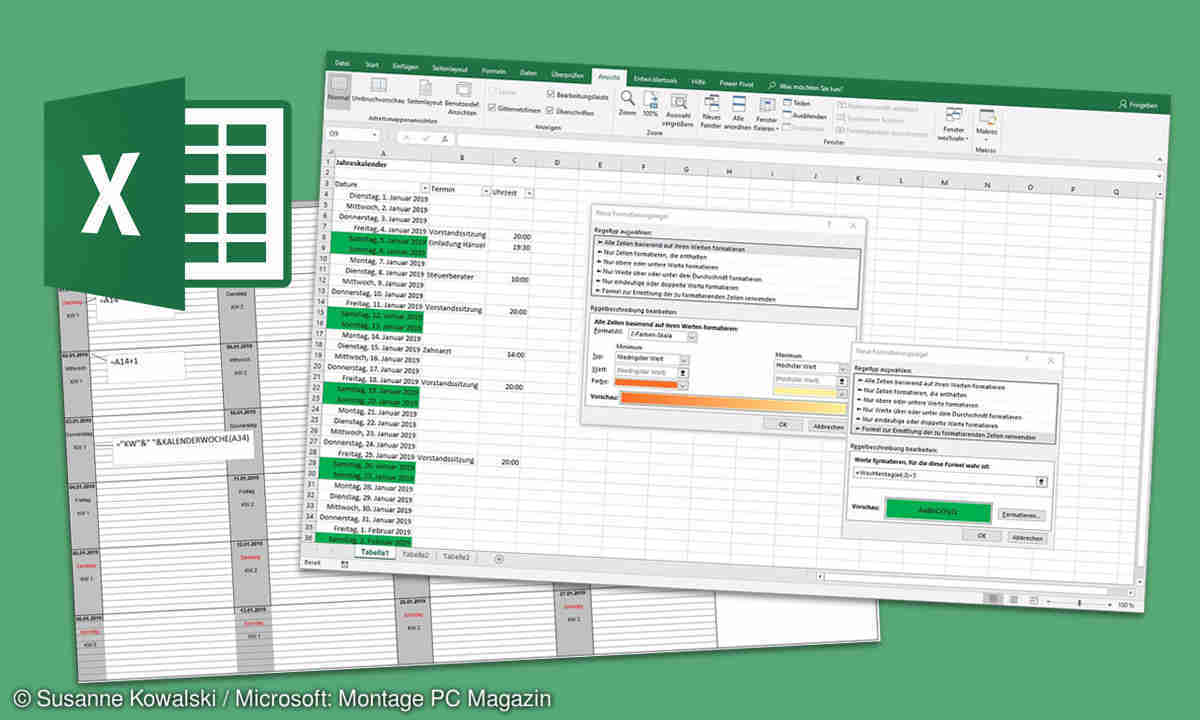Open the Minimum Typ dropdown
1200x720 pixels.
coord(684,360)
